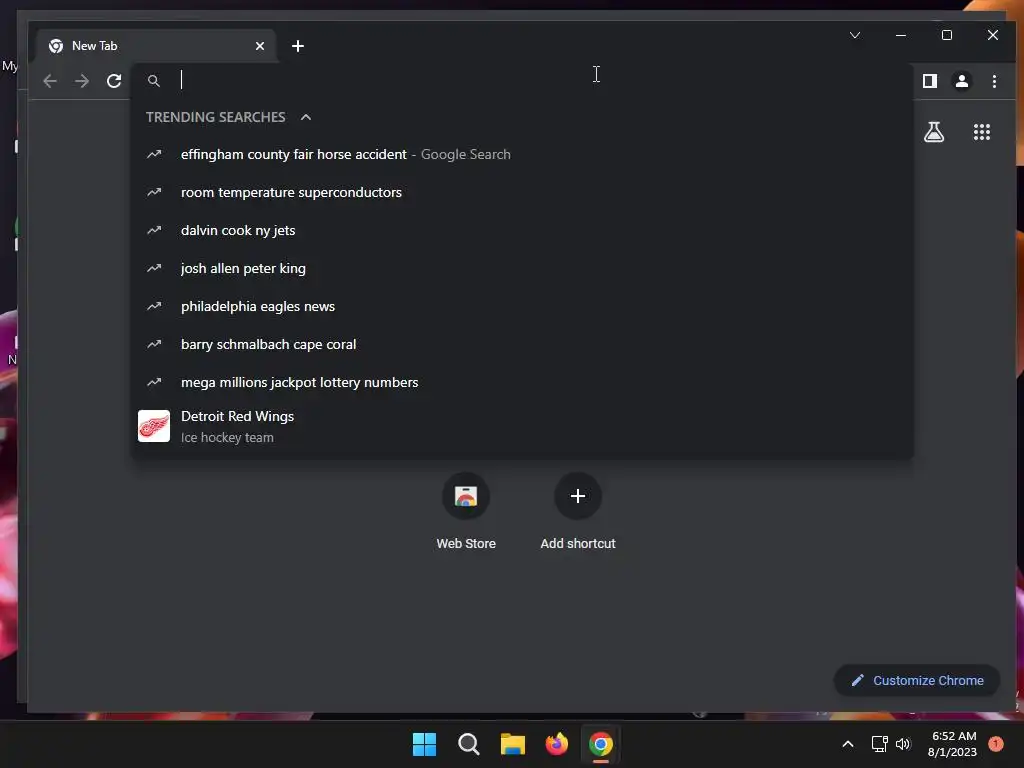Select 'effingham county fair horse accident' suggestion
Screen dimensions: 1024x768
pos(522,155)
